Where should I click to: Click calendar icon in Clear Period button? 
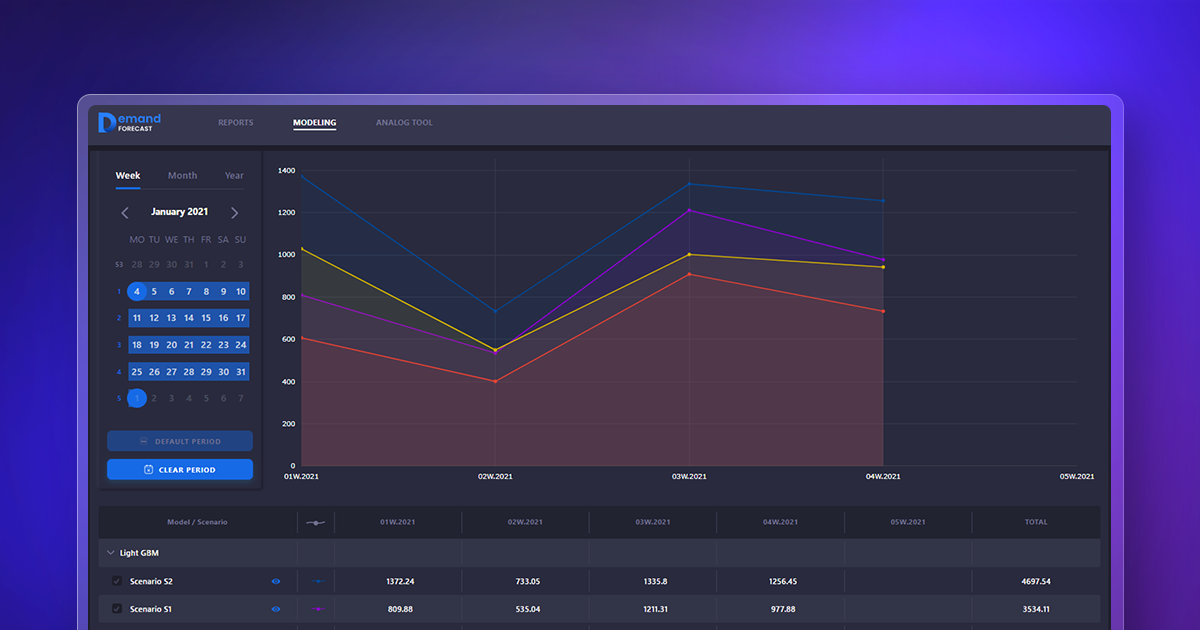(148, 470)
